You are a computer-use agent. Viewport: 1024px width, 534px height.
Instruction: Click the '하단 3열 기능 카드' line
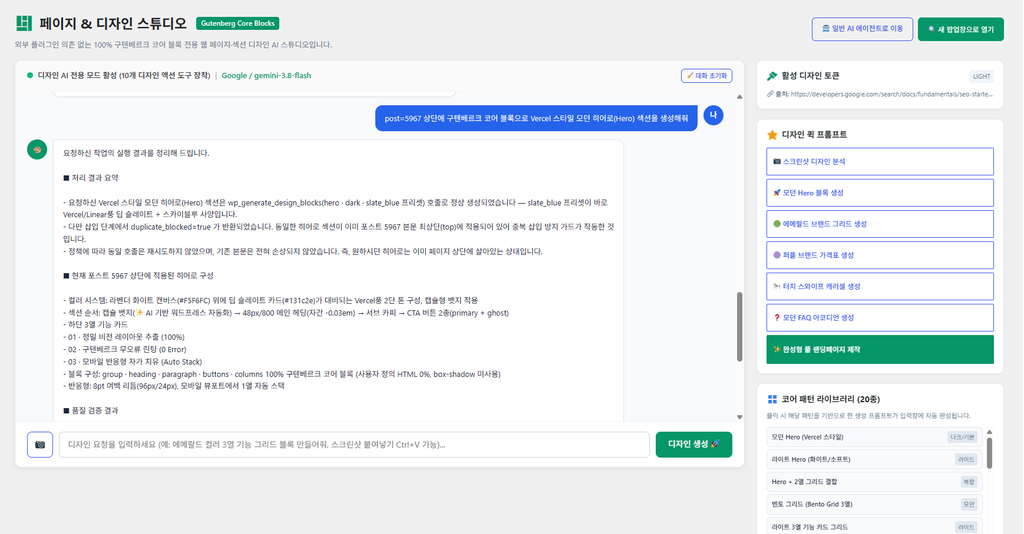pyautogui.click(x=95, y=324)
